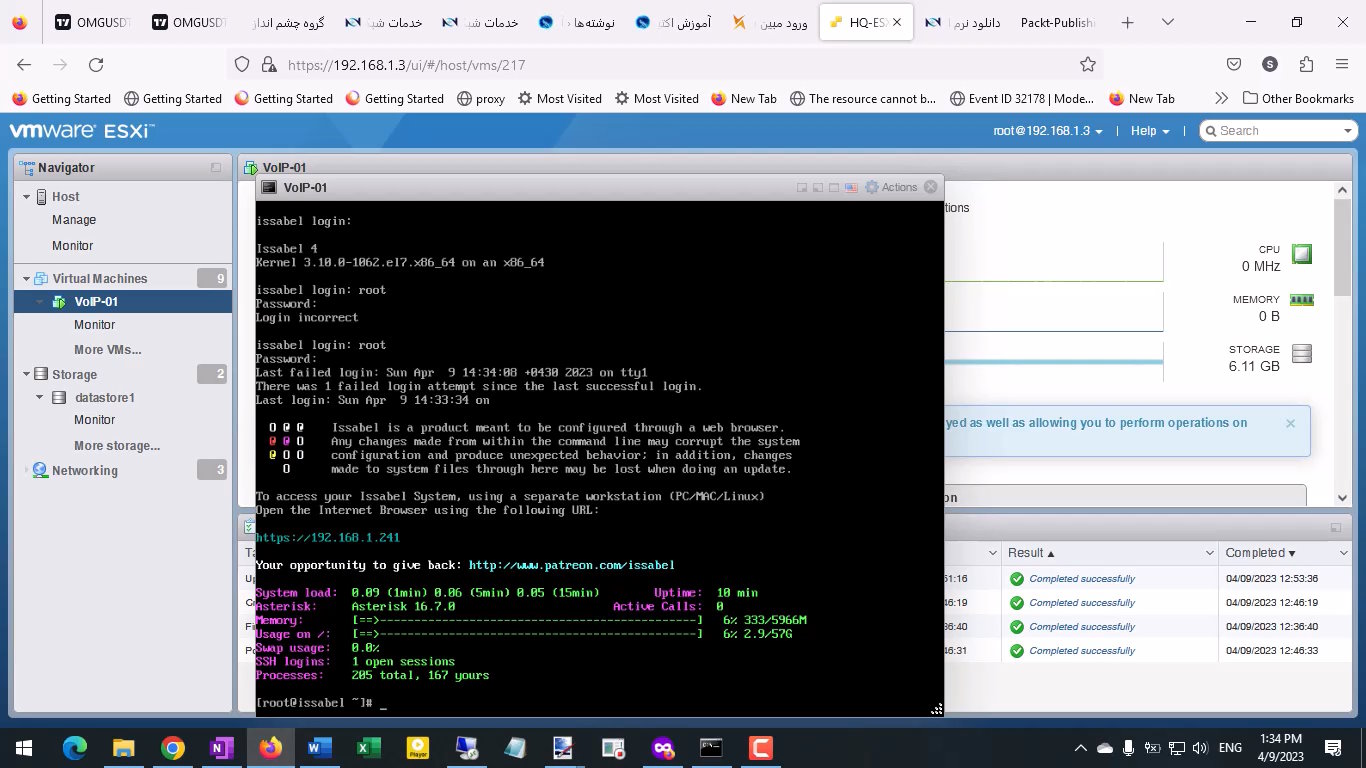Collapse the Storage tree node
Image resolution: width=1366 pixels, height=768 pixels.
(27, 374)
